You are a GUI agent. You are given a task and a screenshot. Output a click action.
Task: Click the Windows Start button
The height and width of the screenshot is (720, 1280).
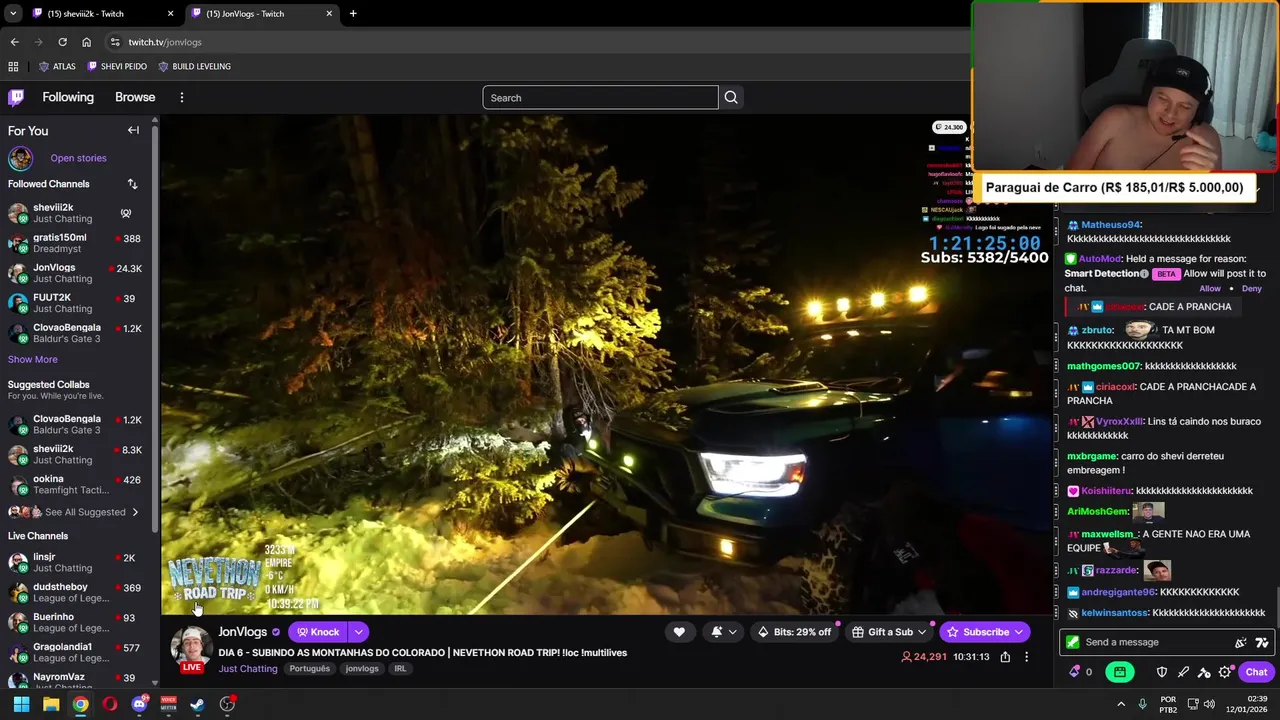coord(21,704)
